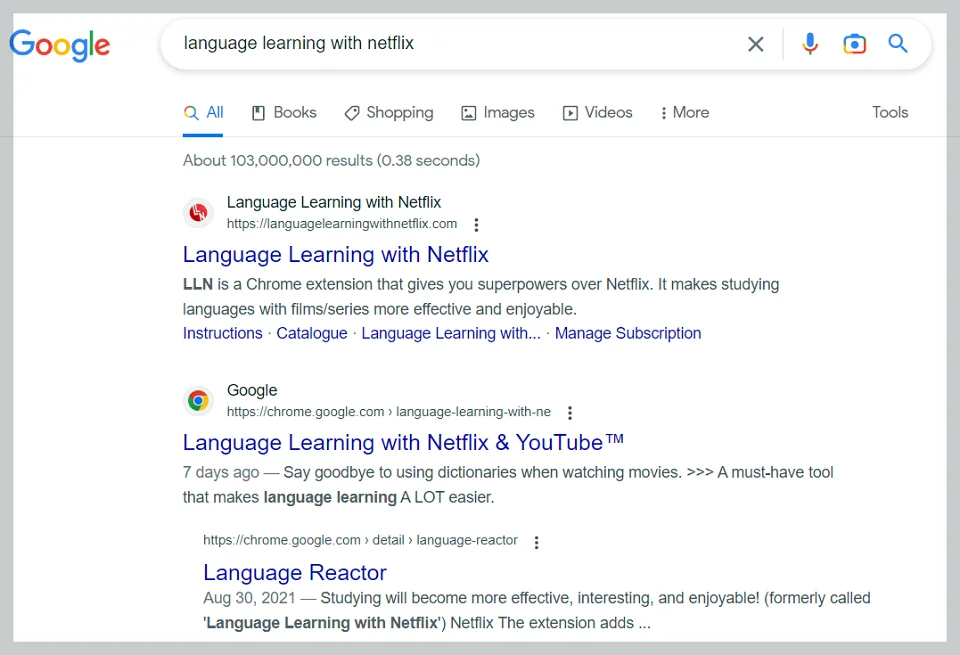The height and width of the screenshot is (655, 960).
Task: Open the Language Learning with Netflix result
Action: [x=335, y=255]
